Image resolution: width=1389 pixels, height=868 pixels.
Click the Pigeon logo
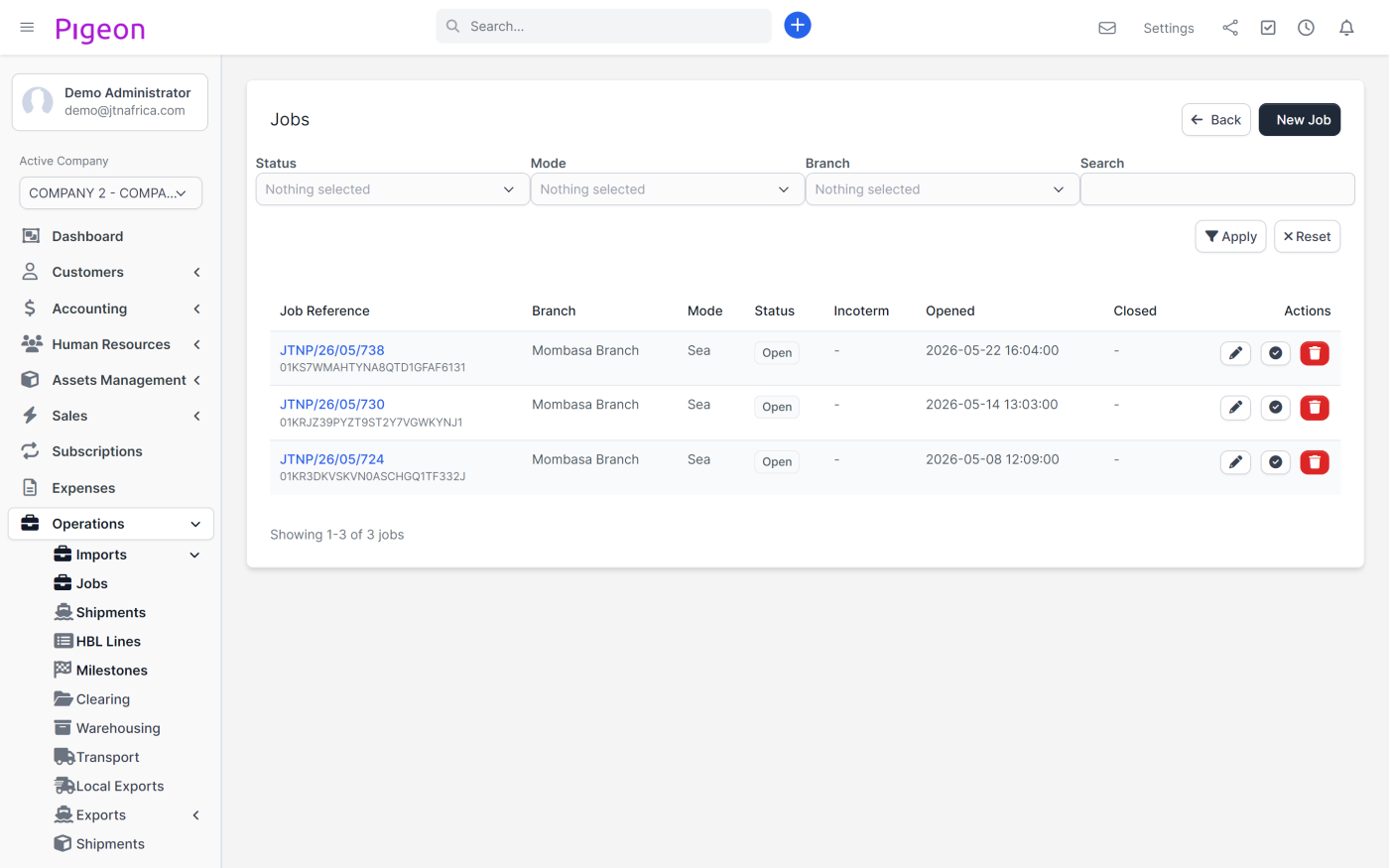click(100, 30)
